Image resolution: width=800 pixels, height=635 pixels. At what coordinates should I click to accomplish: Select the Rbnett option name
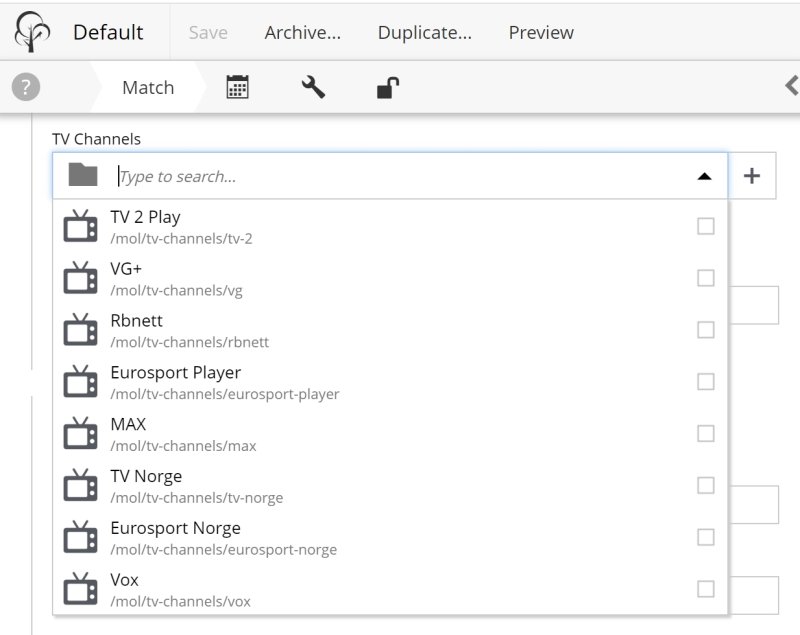[x=136, y=320]
